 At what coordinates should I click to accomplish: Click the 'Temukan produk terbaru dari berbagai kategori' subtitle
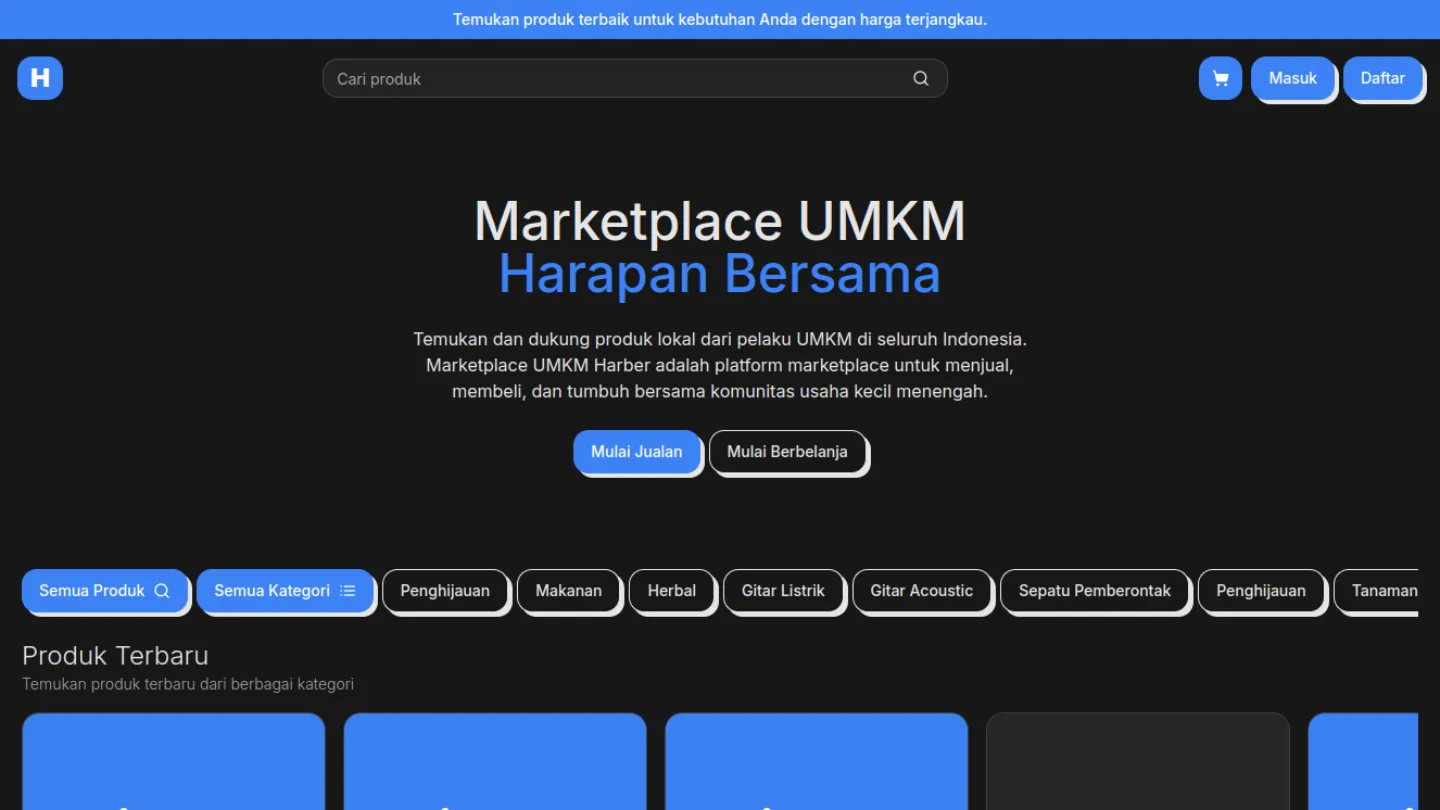tap(188, 685)
